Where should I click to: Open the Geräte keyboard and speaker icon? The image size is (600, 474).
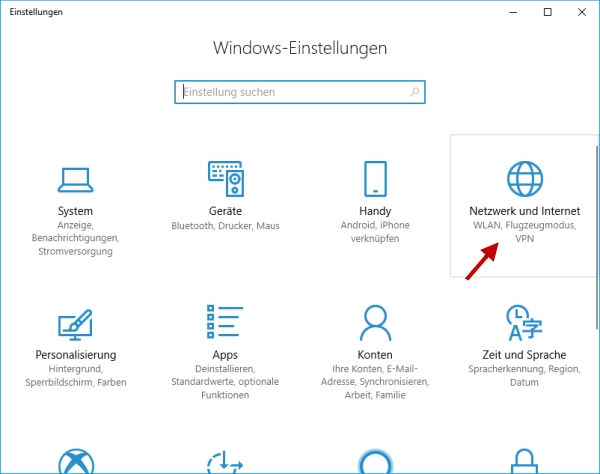coord(226,179)
